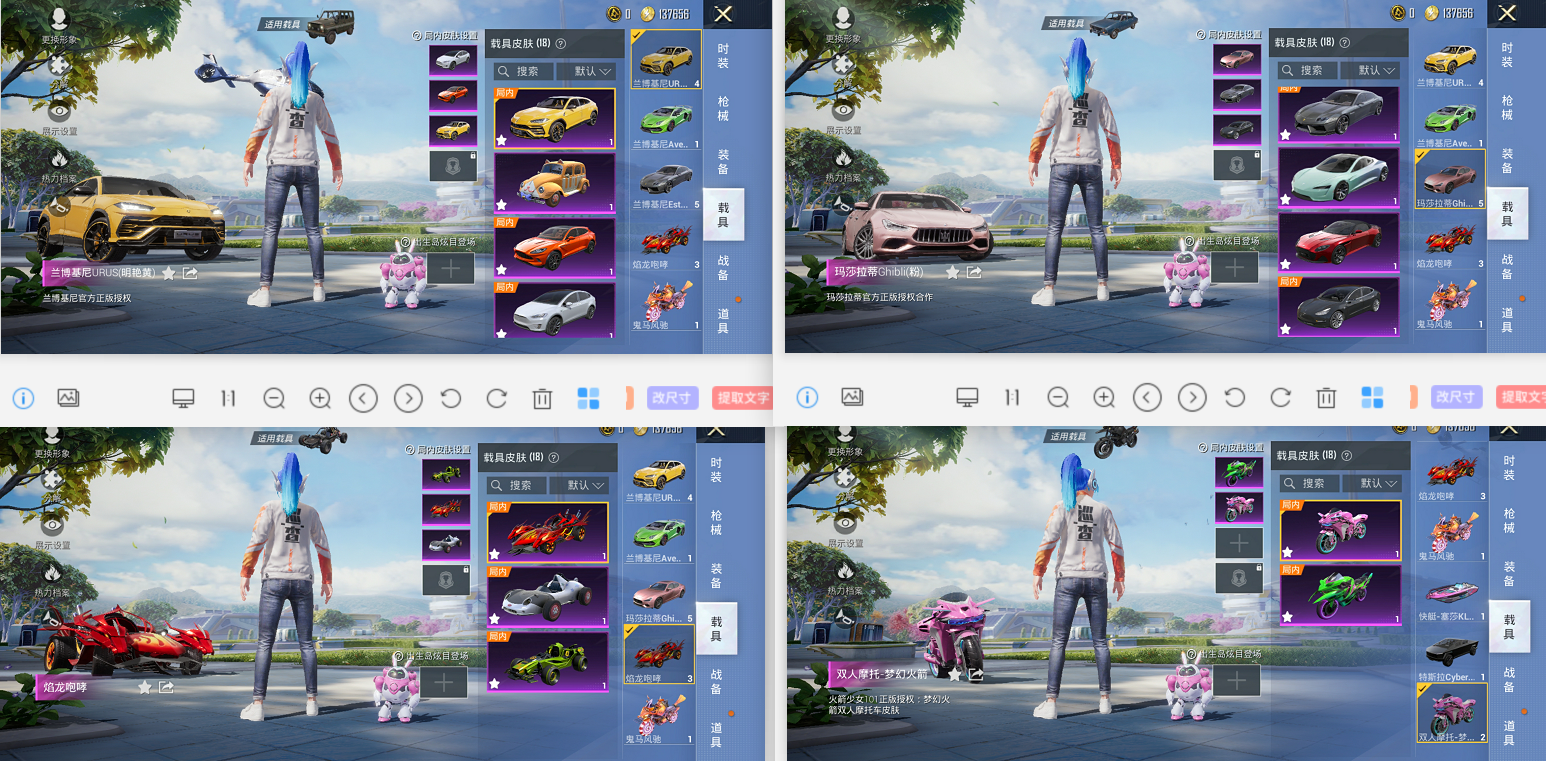
Task: Switch to 枪械 tab in Maserati Ghibli screenshot
Action: pyautogui.click(x=1506, y=108)
